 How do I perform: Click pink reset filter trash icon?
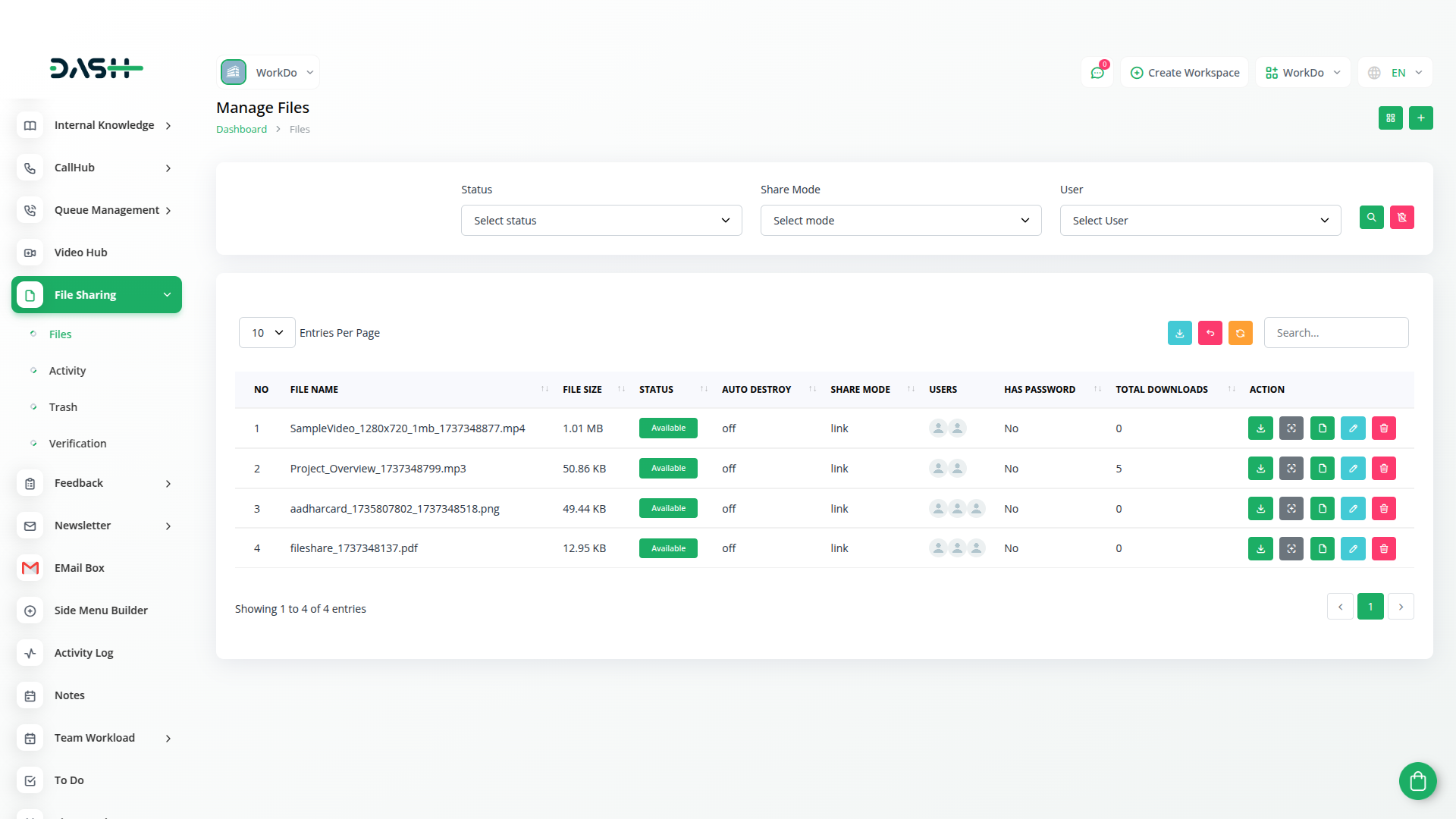click(1402, 218)
